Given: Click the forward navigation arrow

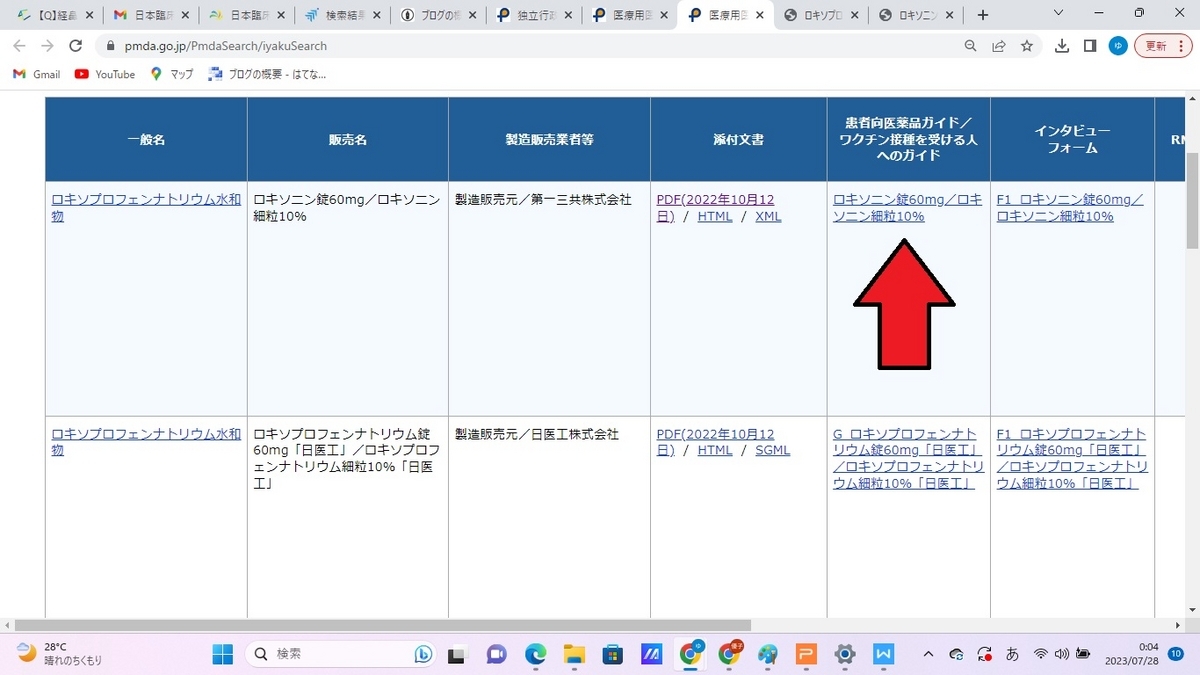Looking at the screenshot, I should pyautogui.click(x=47, y=46).
